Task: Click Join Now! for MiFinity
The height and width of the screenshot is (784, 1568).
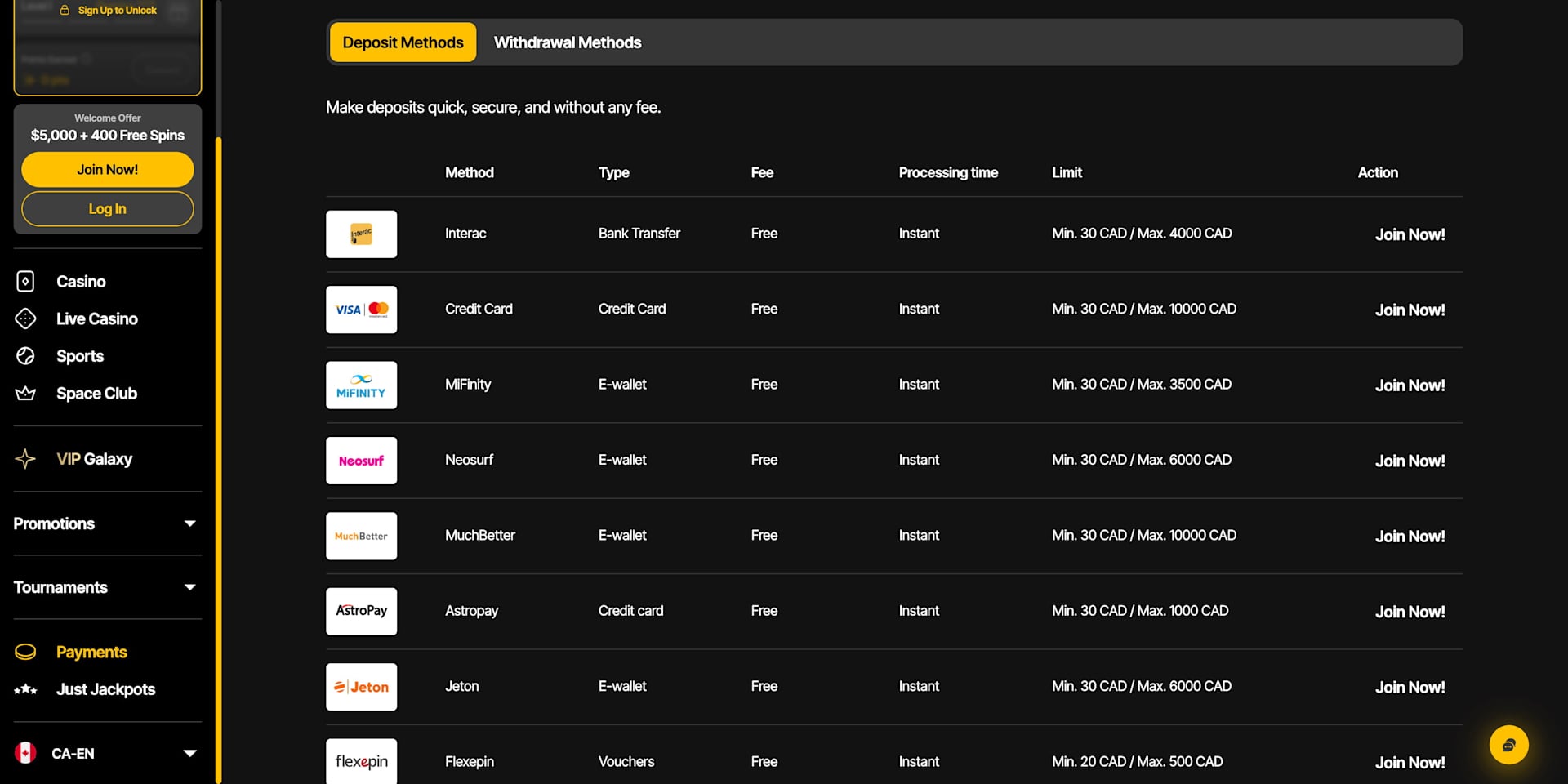Action: pos(1410,385)
